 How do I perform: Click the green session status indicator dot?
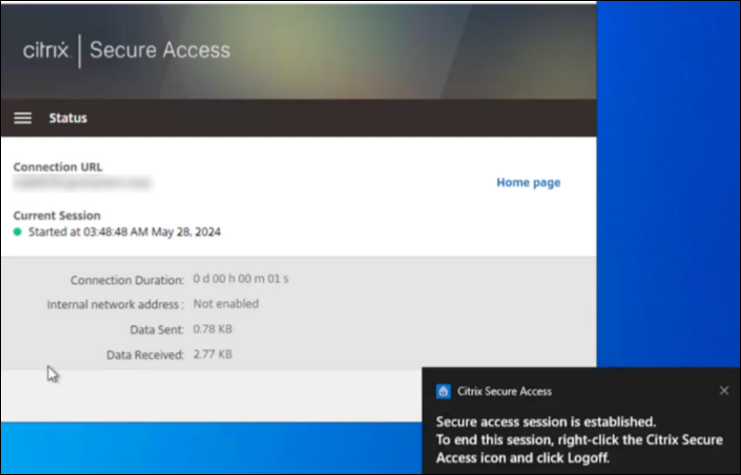click(17, 232)
